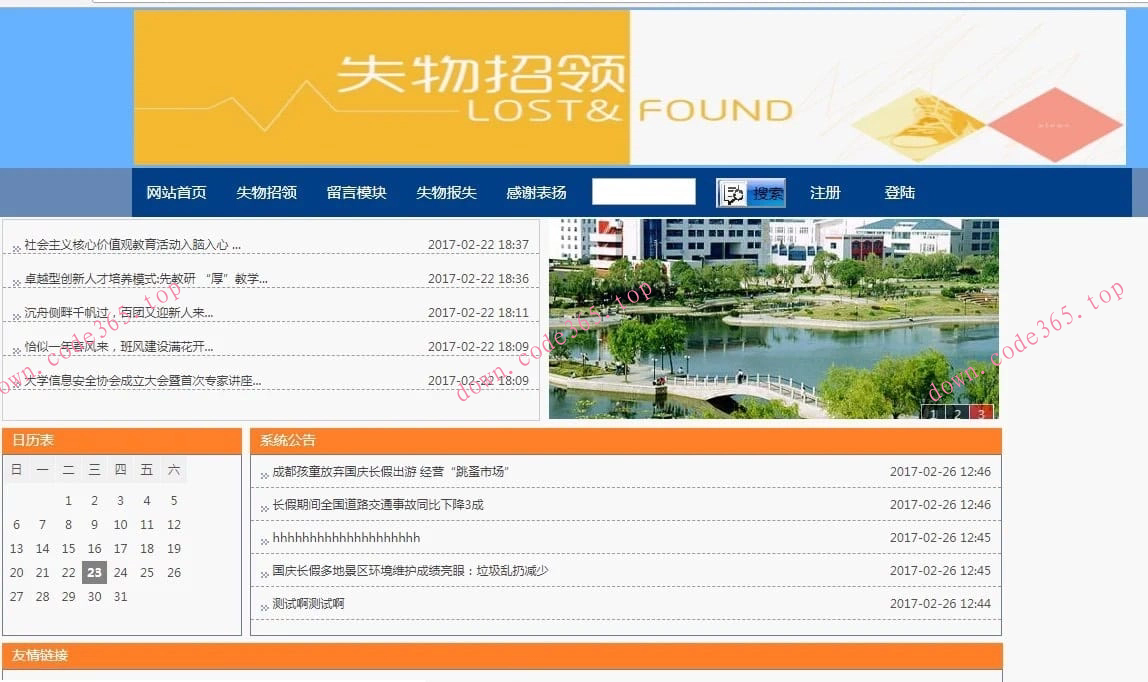The height and width of the screenshot is (682, 1148).
Task: Open the 留言模块 menu item
Action: 355,191
